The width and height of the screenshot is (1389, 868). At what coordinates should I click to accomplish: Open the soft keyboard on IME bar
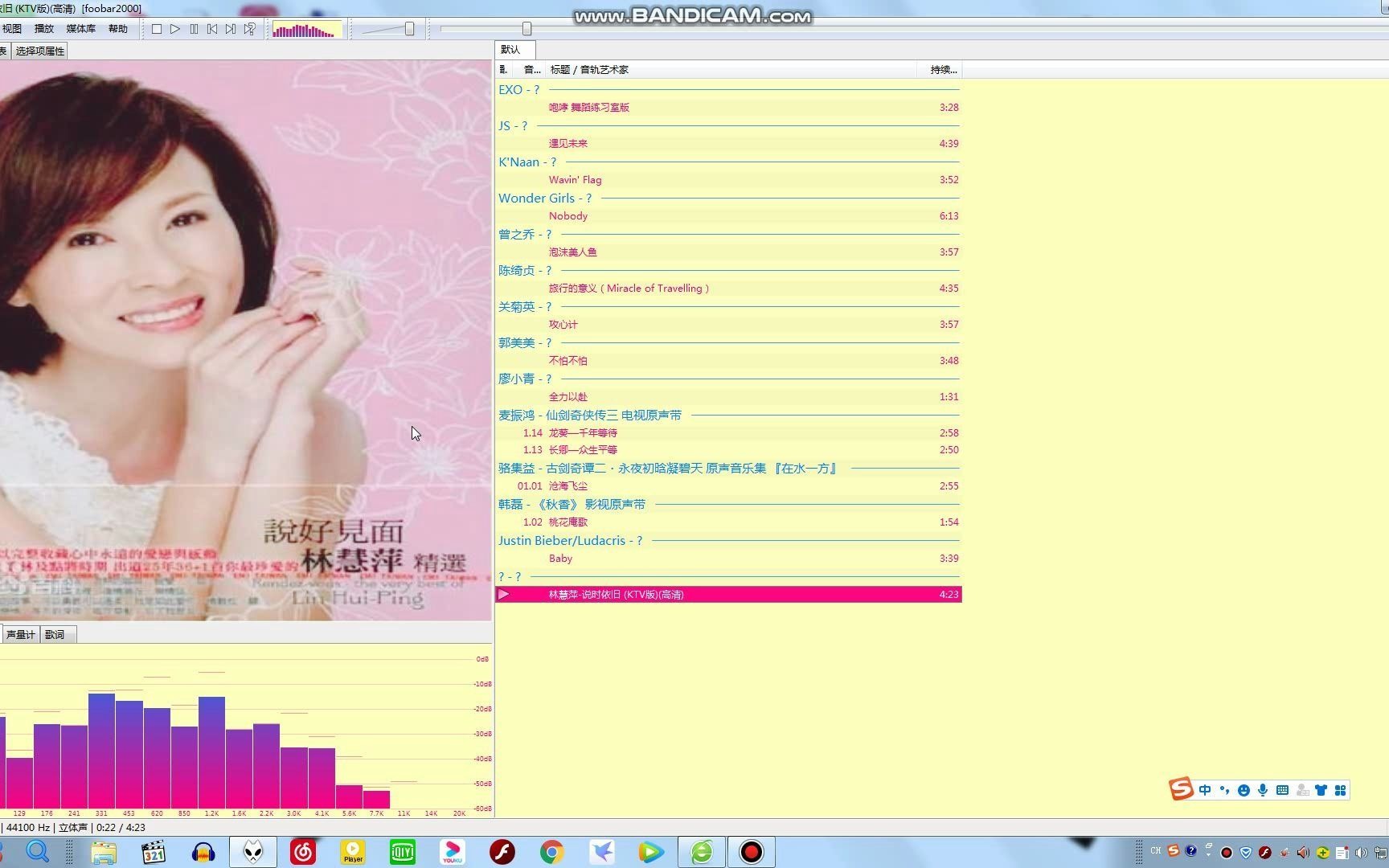pos(1282,791)
